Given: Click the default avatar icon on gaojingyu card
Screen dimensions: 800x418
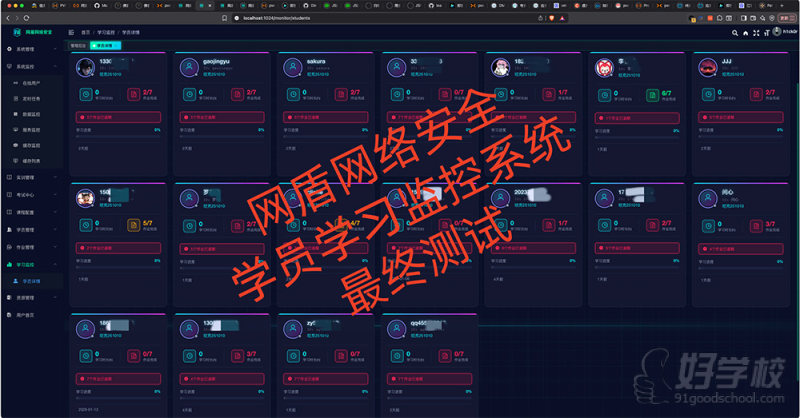Looking at the screenshot, I should pyautogui.click(x=189, y=67).
